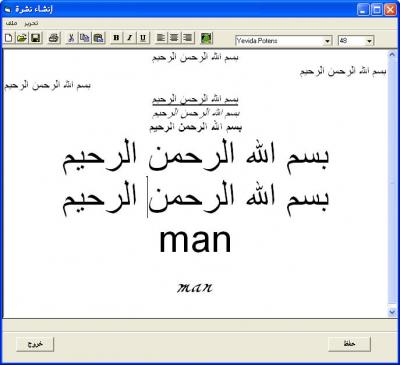Viewport: 400px width, 365px height.
Task: Click the bold small Arabic line
Action: pyautogui.click(x=196, y=127)
